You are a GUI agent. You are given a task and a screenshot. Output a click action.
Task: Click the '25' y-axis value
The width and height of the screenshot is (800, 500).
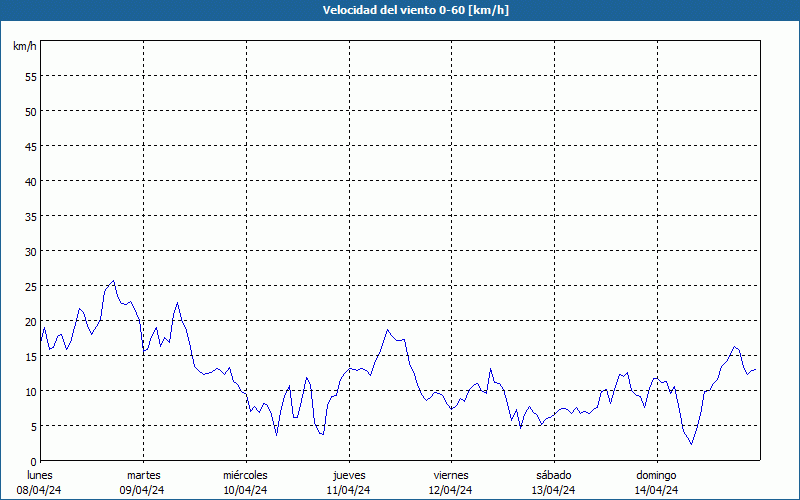pyautogui.click(x=31, y=286)
